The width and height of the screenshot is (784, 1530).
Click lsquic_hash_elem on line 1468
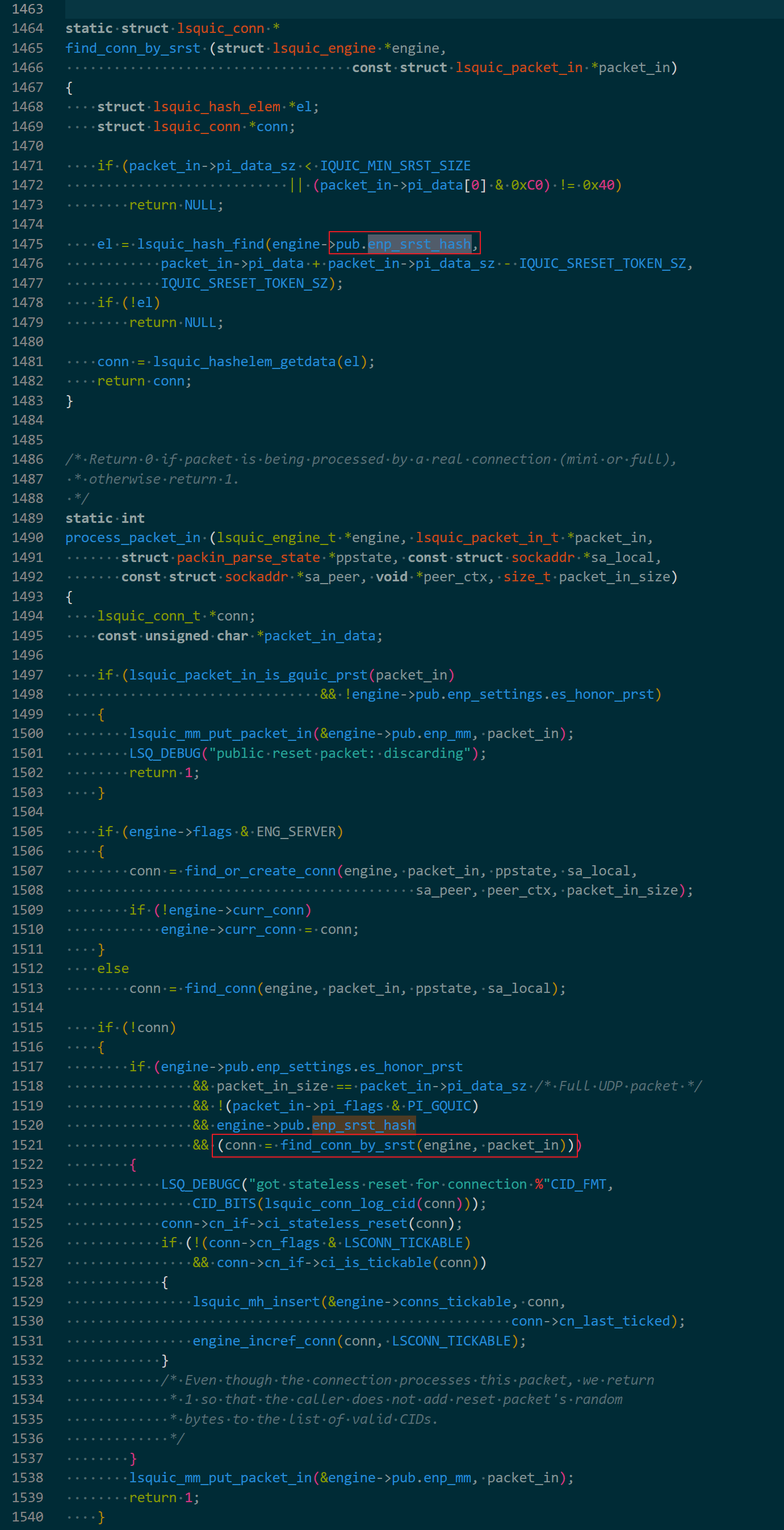(217, 106)
